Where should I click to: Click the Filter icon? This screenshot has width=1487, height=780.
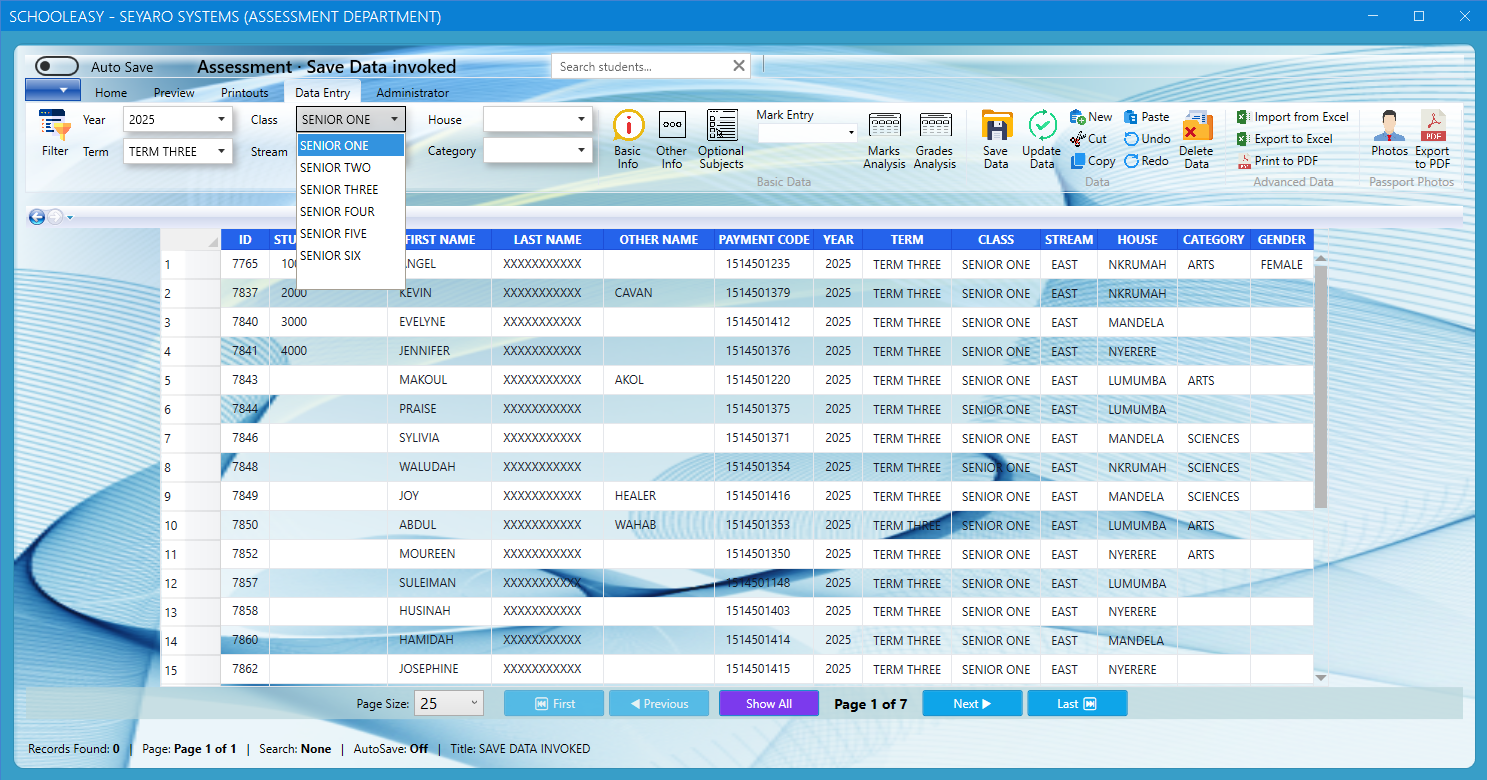54,135
